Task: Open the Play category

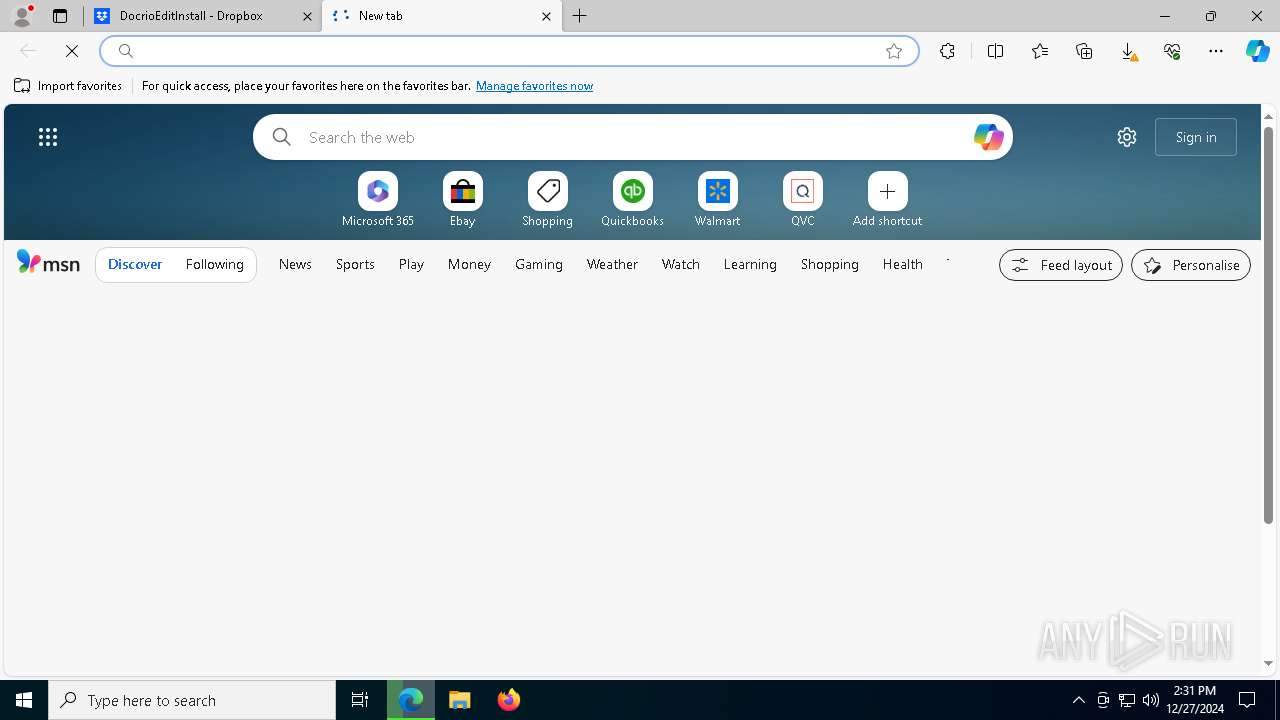Action: pos(411,264)
